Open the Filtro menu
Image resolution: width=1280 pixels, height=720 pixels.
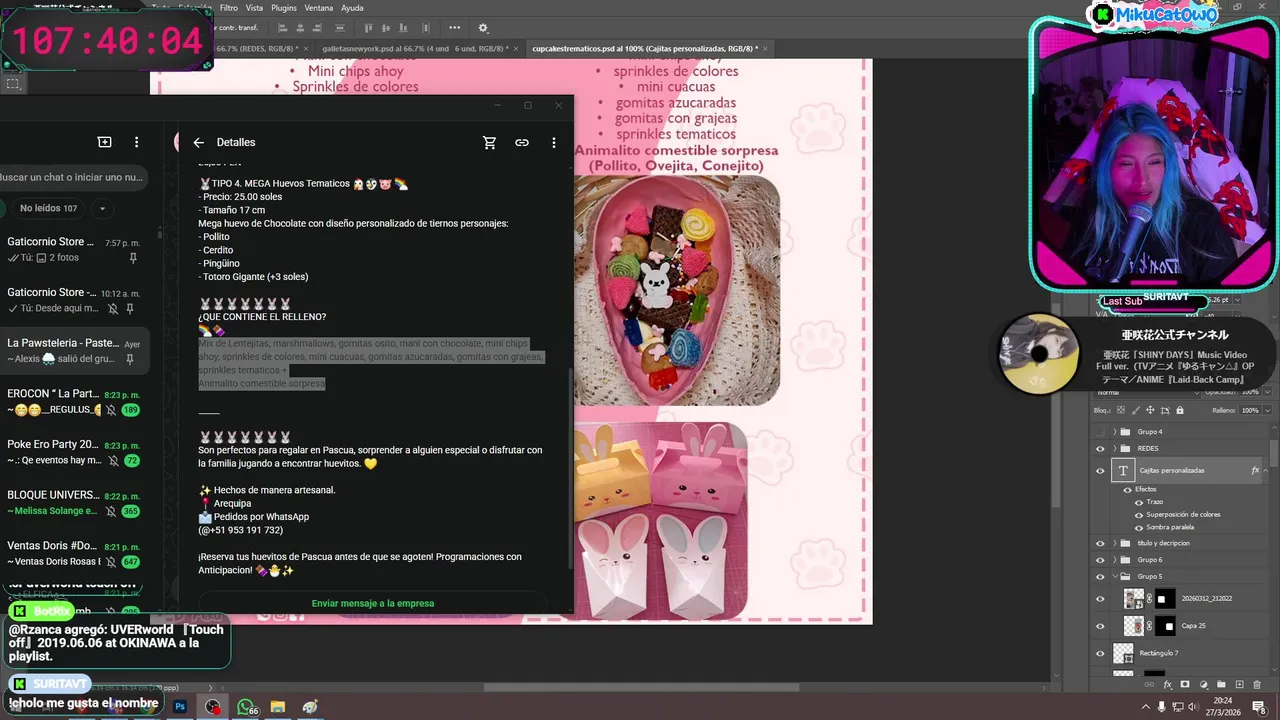coord(229,8)
